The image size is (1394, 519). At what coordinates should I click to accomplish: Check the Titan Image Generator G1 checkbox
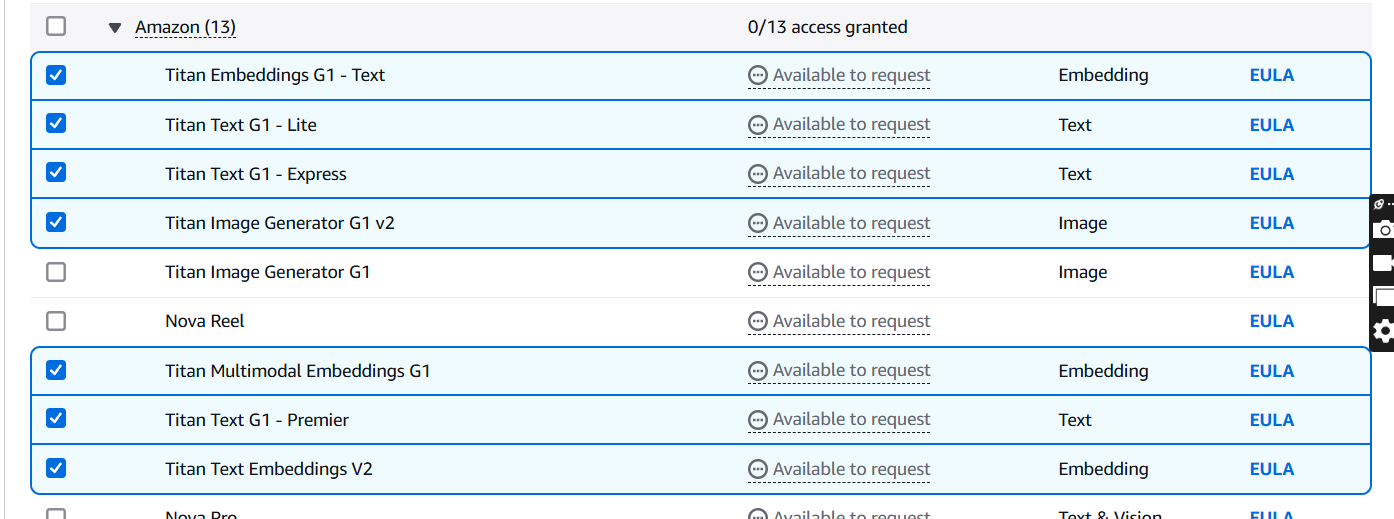[x=56, y=272]
